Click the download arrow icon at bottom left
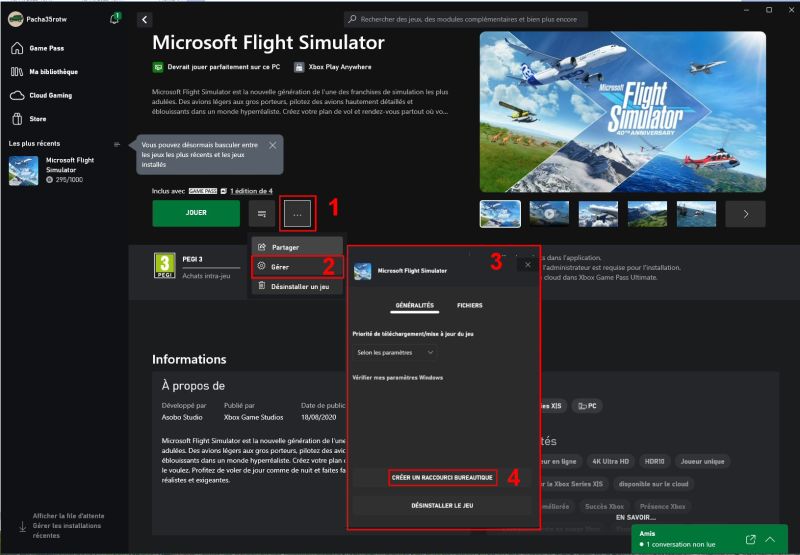Image resolution: width=800 pixels, height=555 pixels. point(22,526)
